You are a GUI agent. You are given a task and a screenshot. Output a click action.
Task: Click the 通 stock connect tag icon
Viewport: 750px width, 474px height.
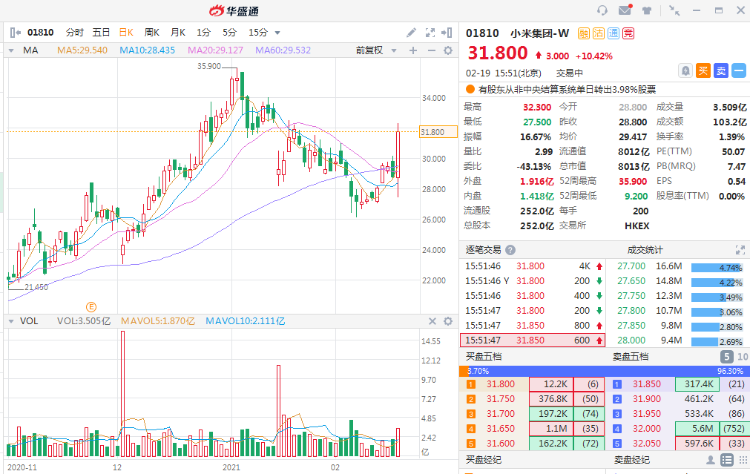[613, 33]
